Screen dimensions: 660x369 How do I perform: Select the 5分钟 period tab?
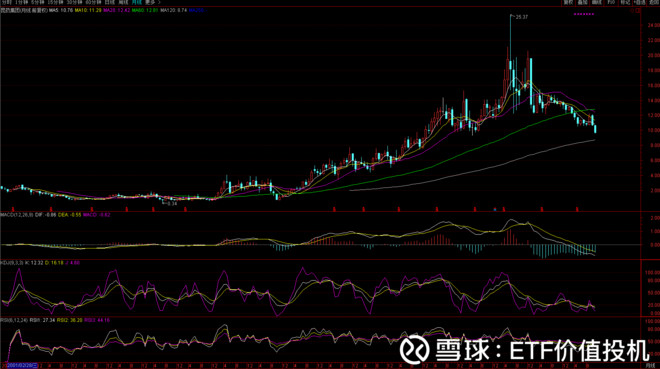pos(38,2)
